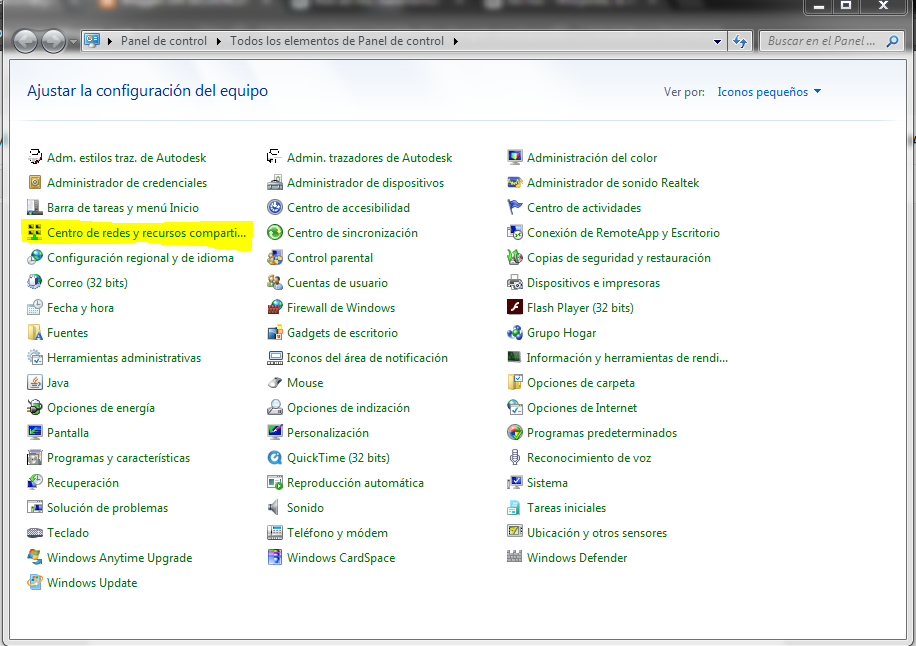
Task: Click the Administrador de sonido Realtek icon
Action: click(515, 182)
